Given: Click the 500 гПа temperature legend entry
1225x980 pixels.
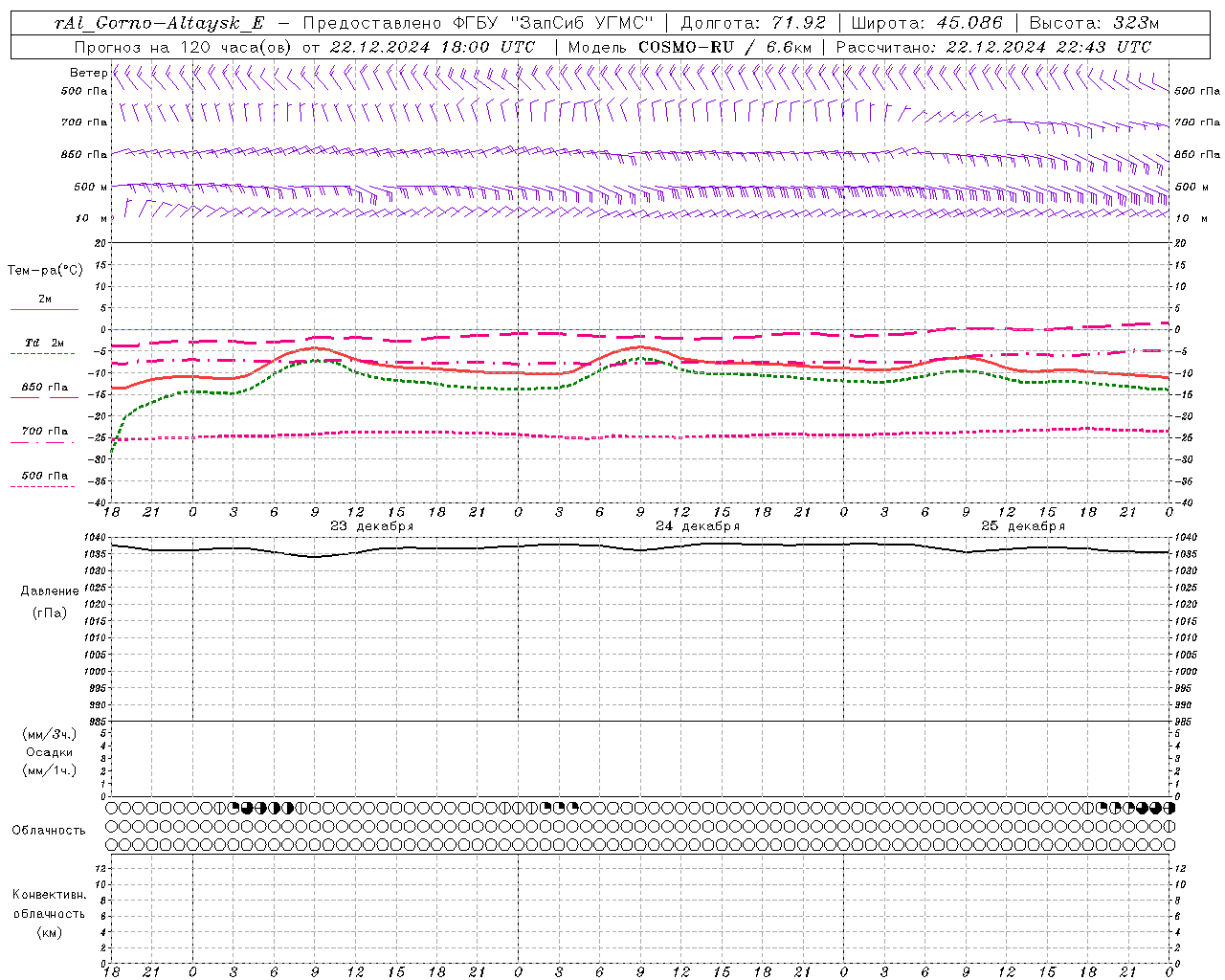Looking at the screenshot, I should 45,476.
